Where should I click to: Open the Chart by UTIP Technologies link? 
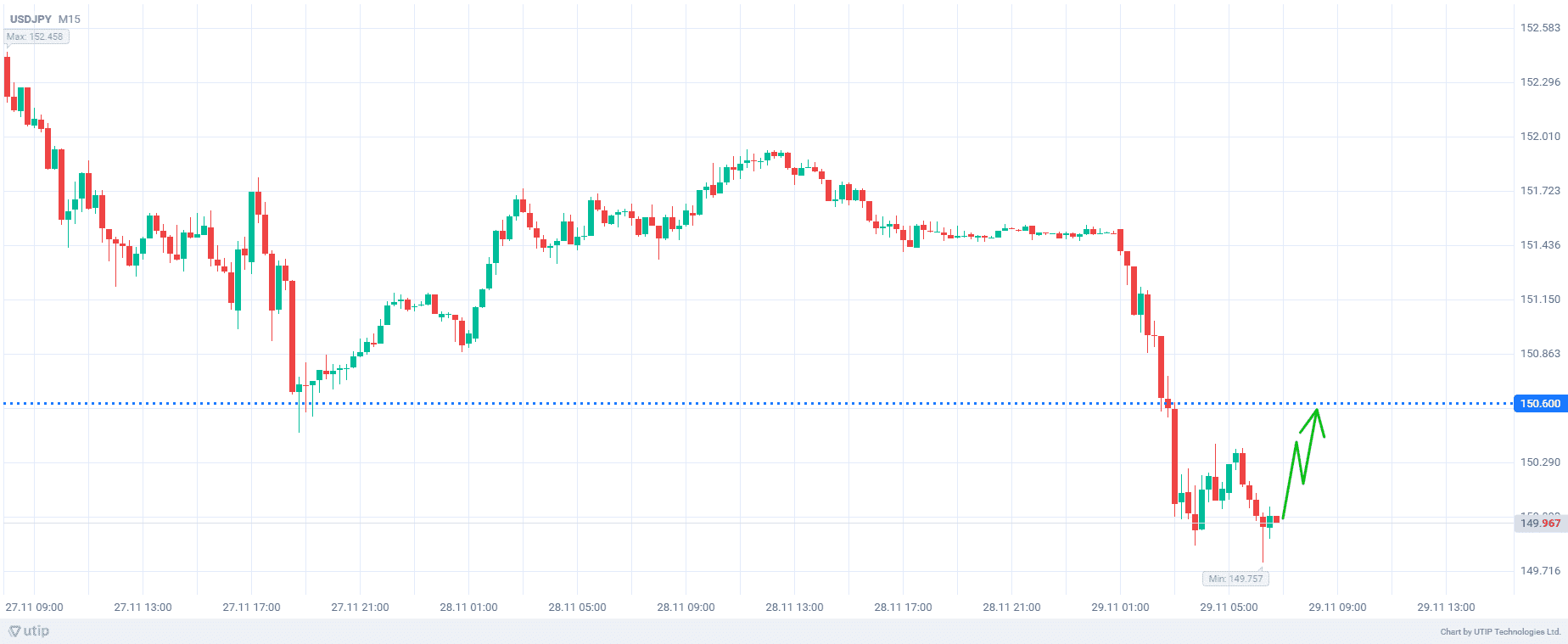tap(1500, 631)
